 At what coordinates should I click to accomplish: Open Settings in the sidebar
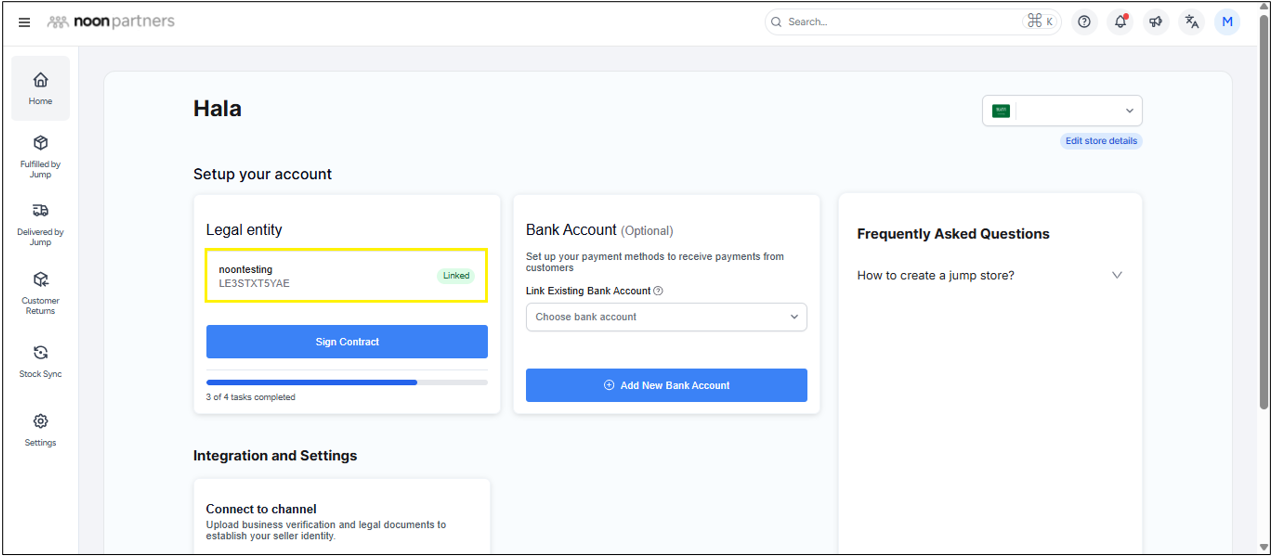[41, 430]
